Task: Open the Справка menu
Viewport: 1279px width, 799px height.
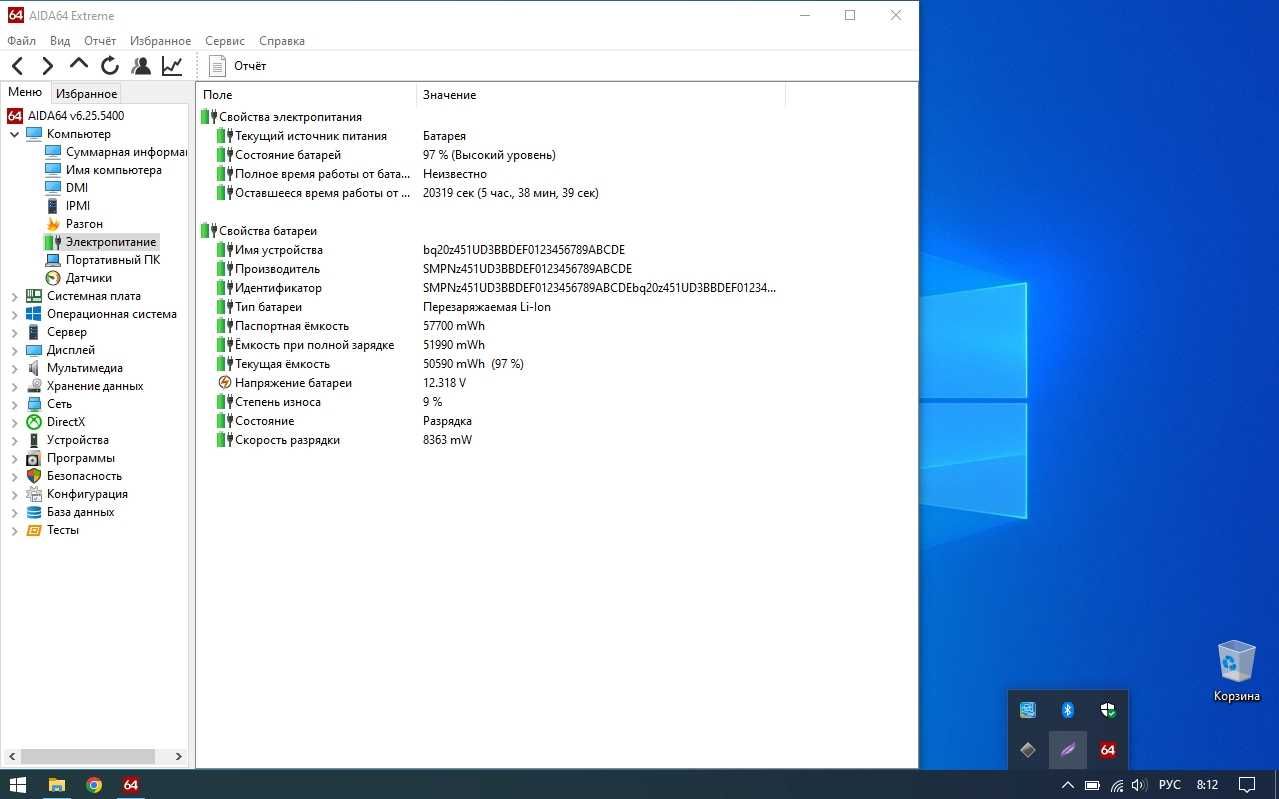Action: [x=282, y=41]
